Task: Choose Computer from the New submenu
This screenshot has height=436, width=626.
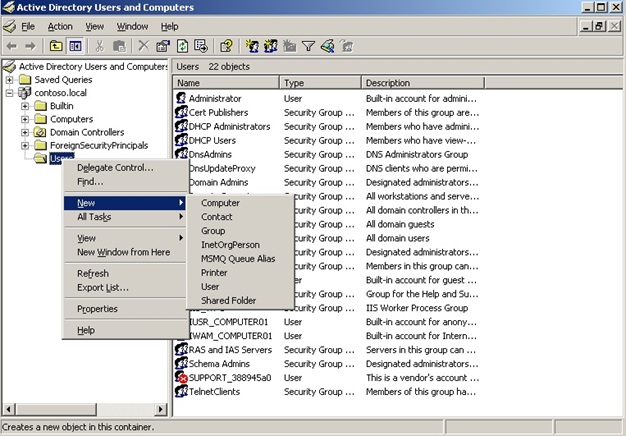Action: (240, 203)
